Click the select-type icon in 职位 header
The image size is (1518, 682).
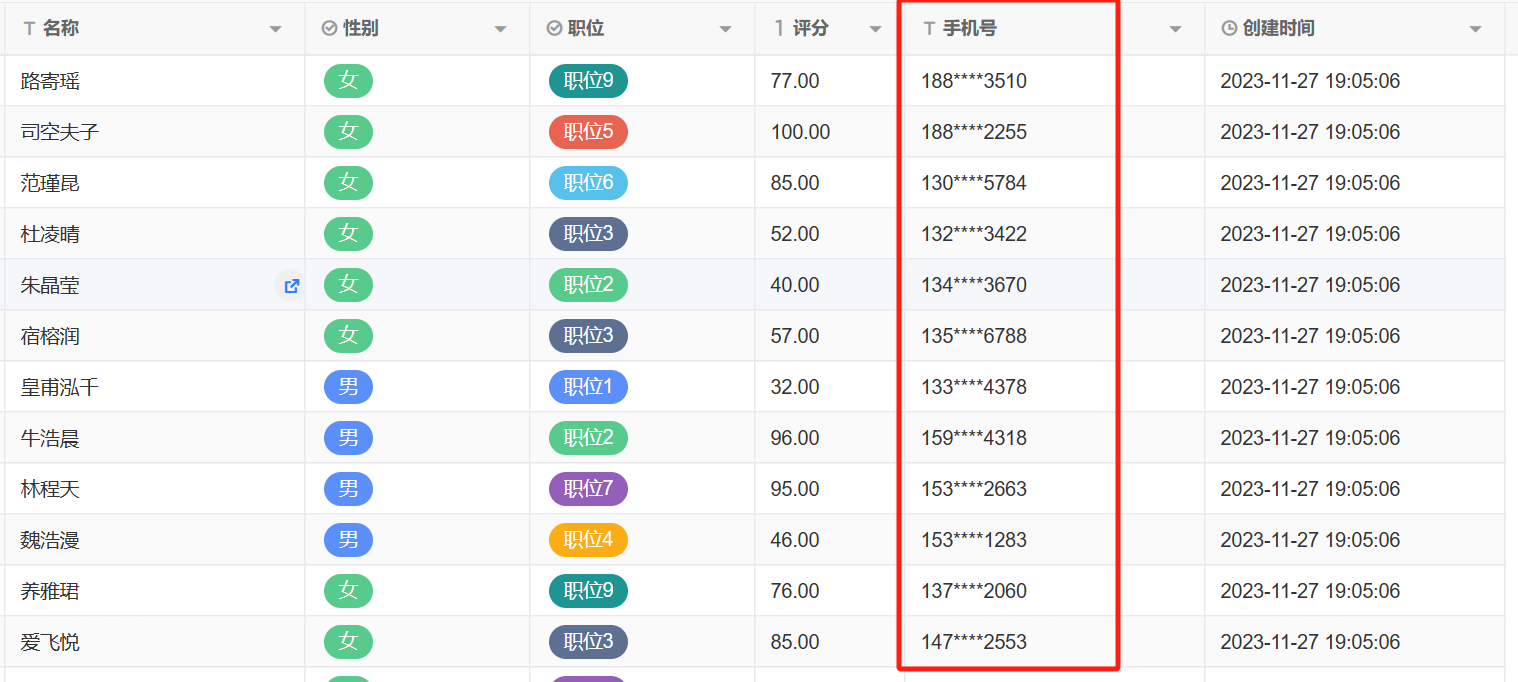pos(554,29)
